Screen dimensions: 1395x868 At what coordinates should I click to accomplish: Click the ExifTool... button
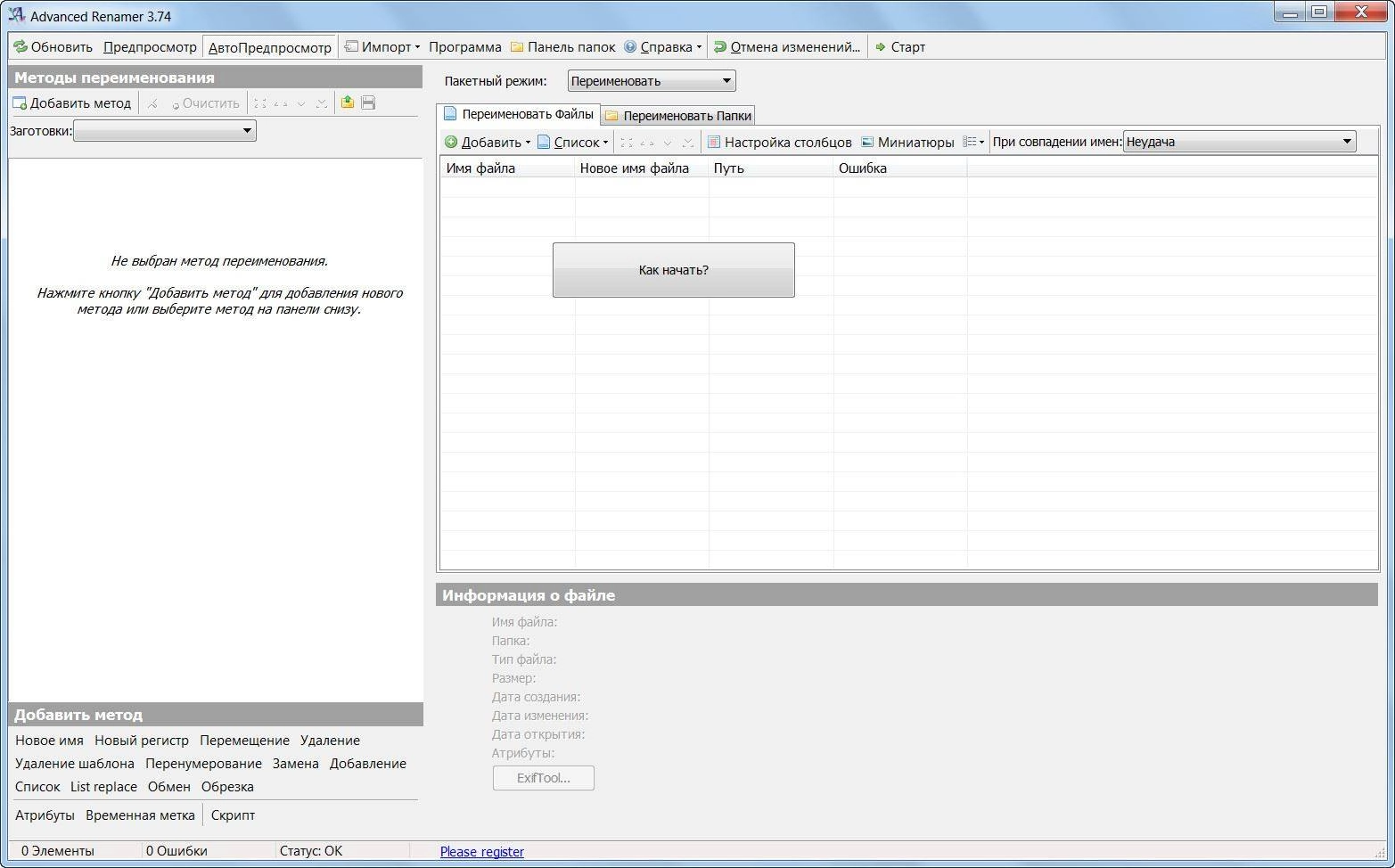544,778
